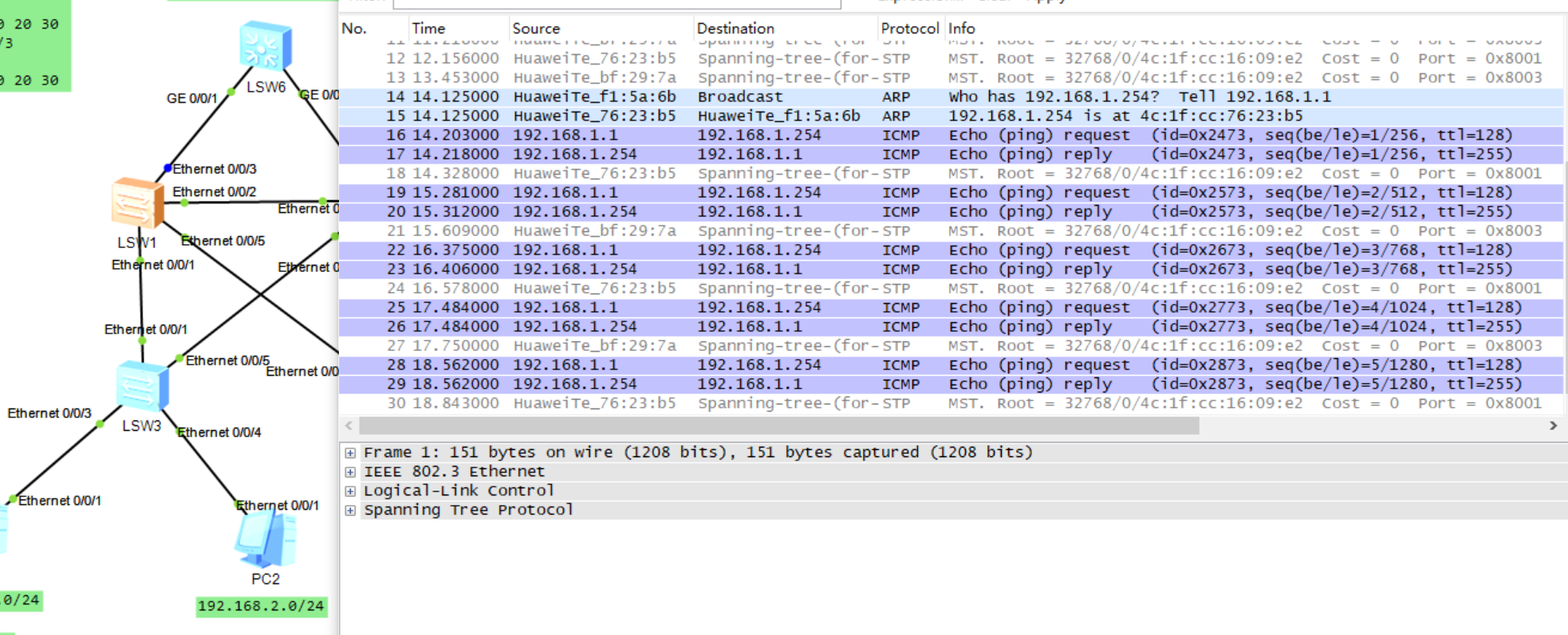1568x635 pixels.
Task: Select packet 23 ICMP echo reply
Action: pyautogui.click(x=951, y=269)
